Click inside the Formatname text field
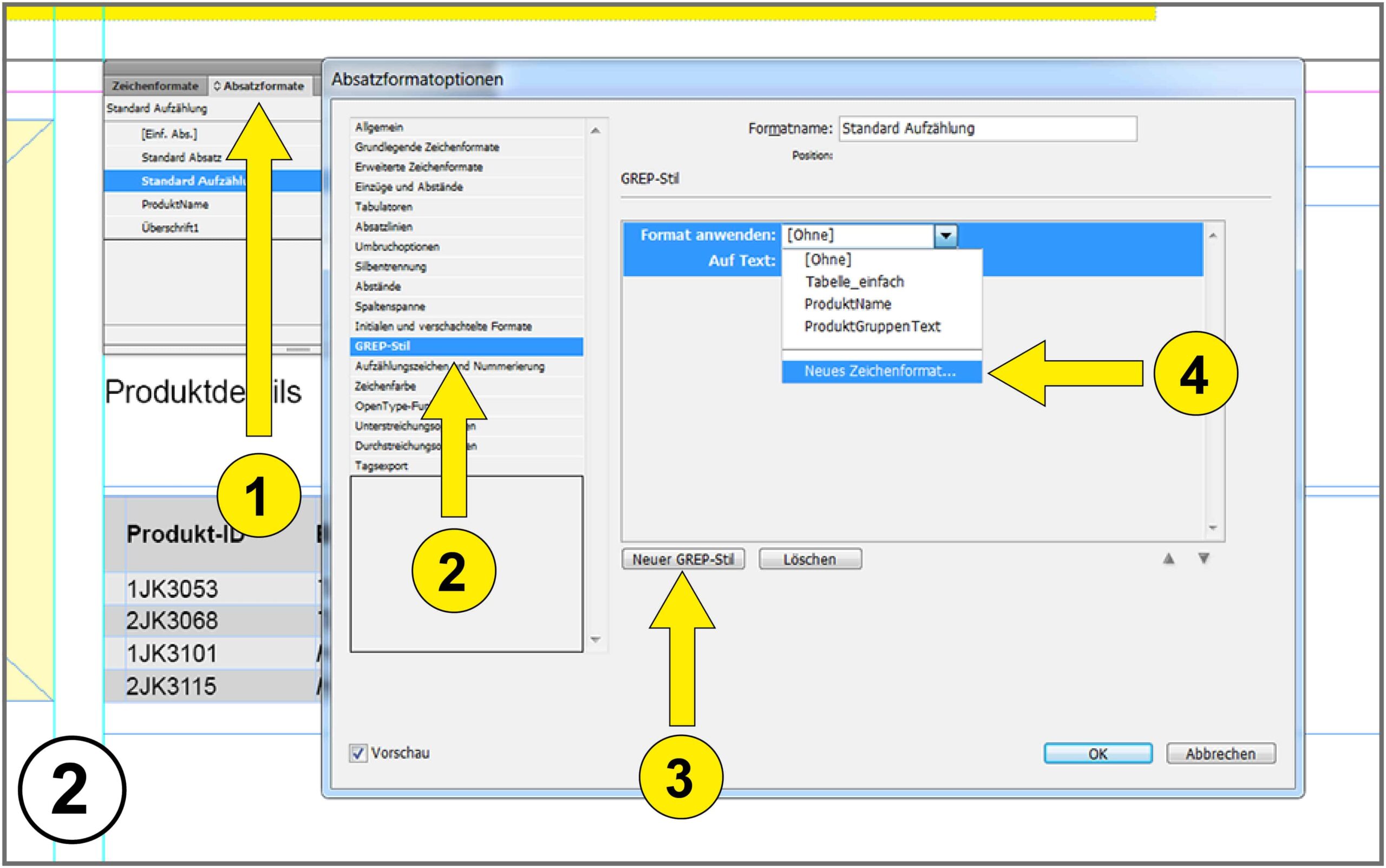The height and width of the screenshot is (868, 1386). coord(987,128)
